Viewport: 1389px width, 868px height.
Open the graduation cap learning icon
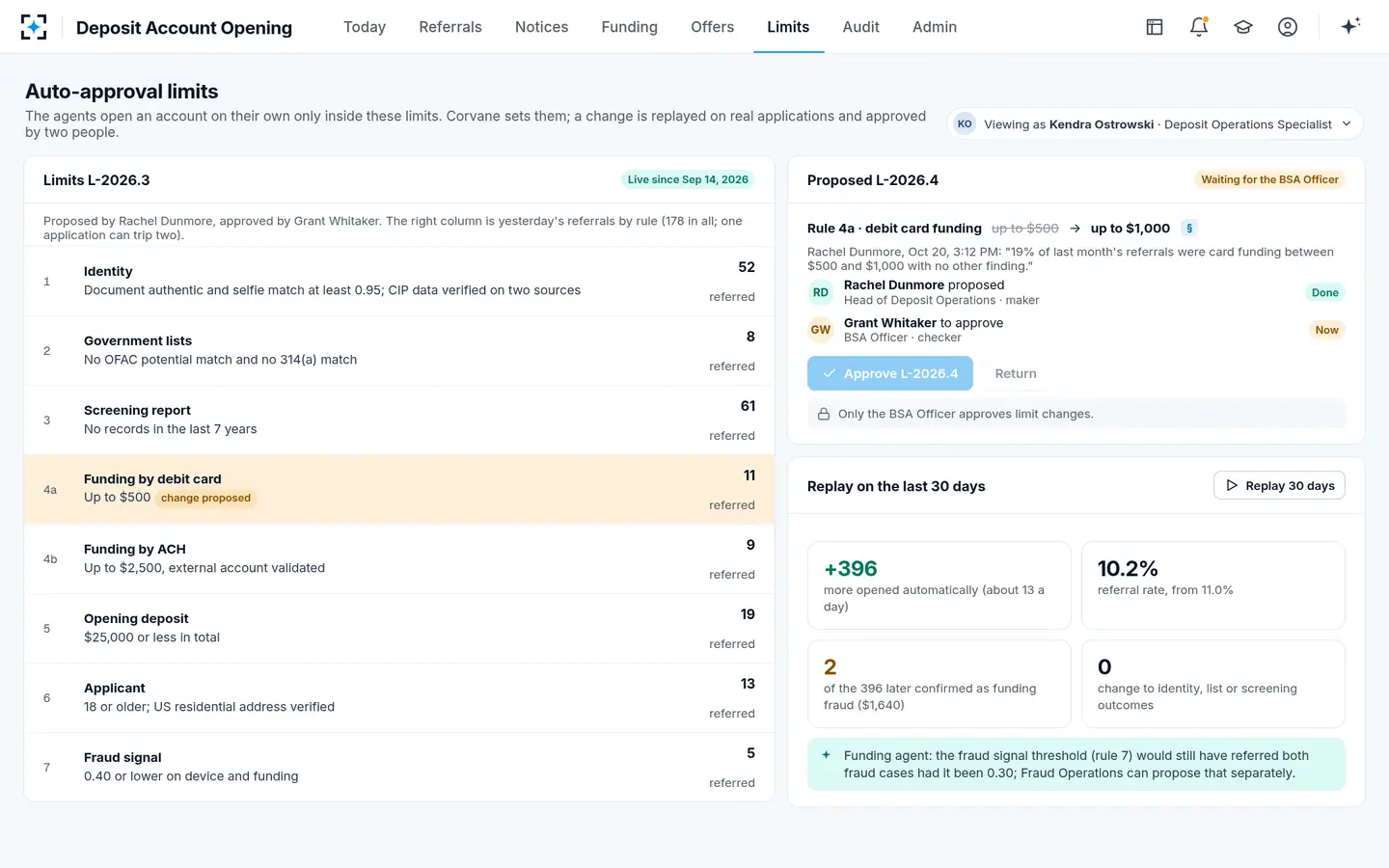[x=1243, y=27]
